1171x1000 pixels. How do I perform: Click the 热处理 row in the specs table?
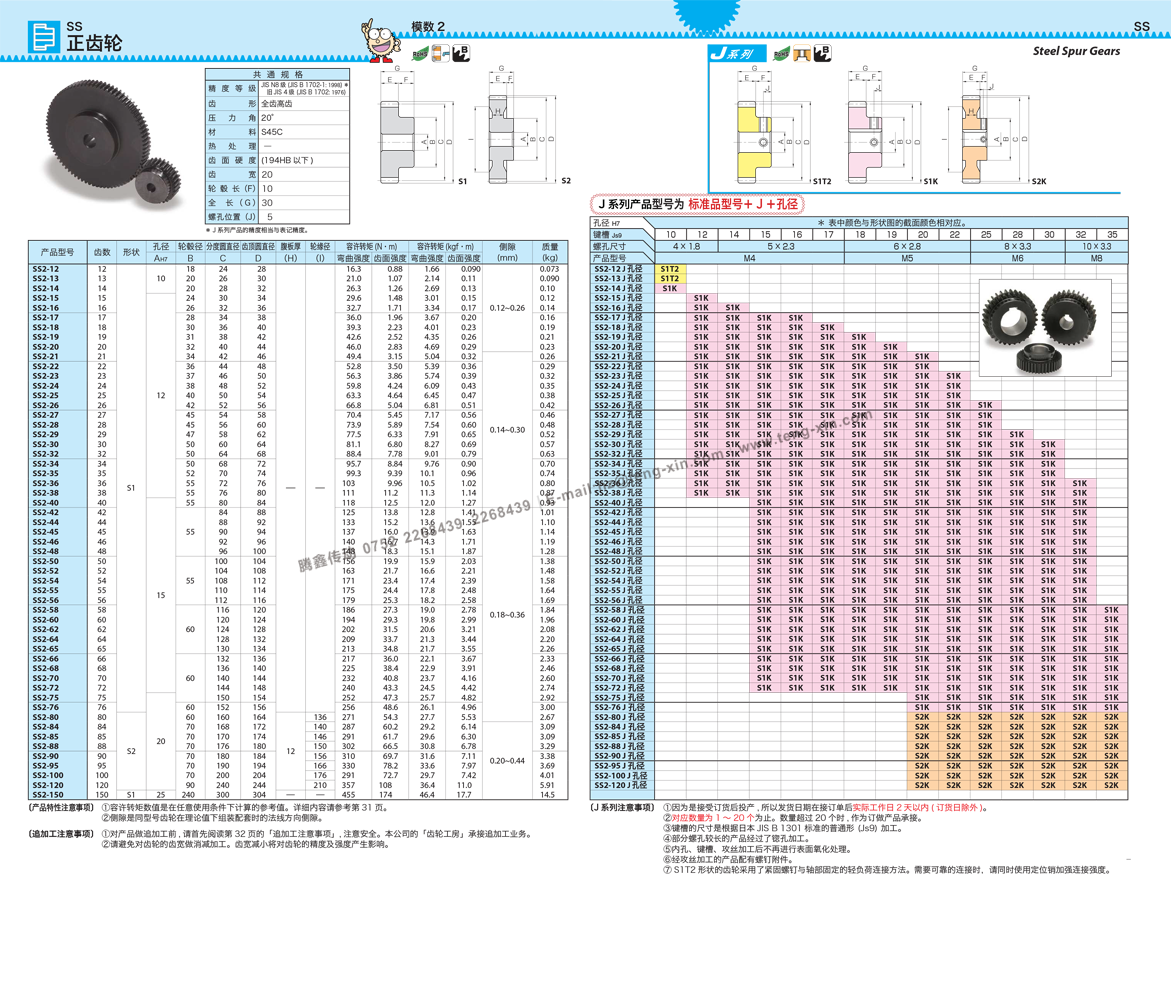232,146
